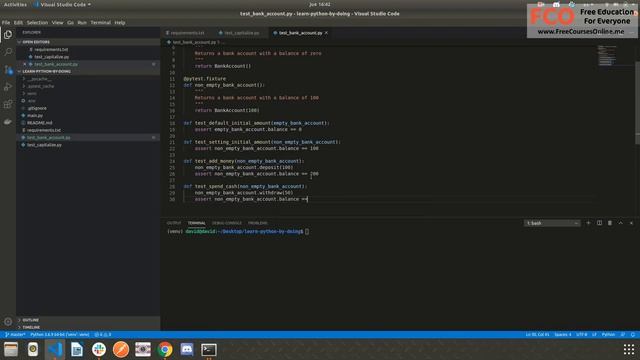640x360 pixels.
Task: Click the Ln, Col indicator in status bar
Action: pyautogui.click(x=537, y=335)
